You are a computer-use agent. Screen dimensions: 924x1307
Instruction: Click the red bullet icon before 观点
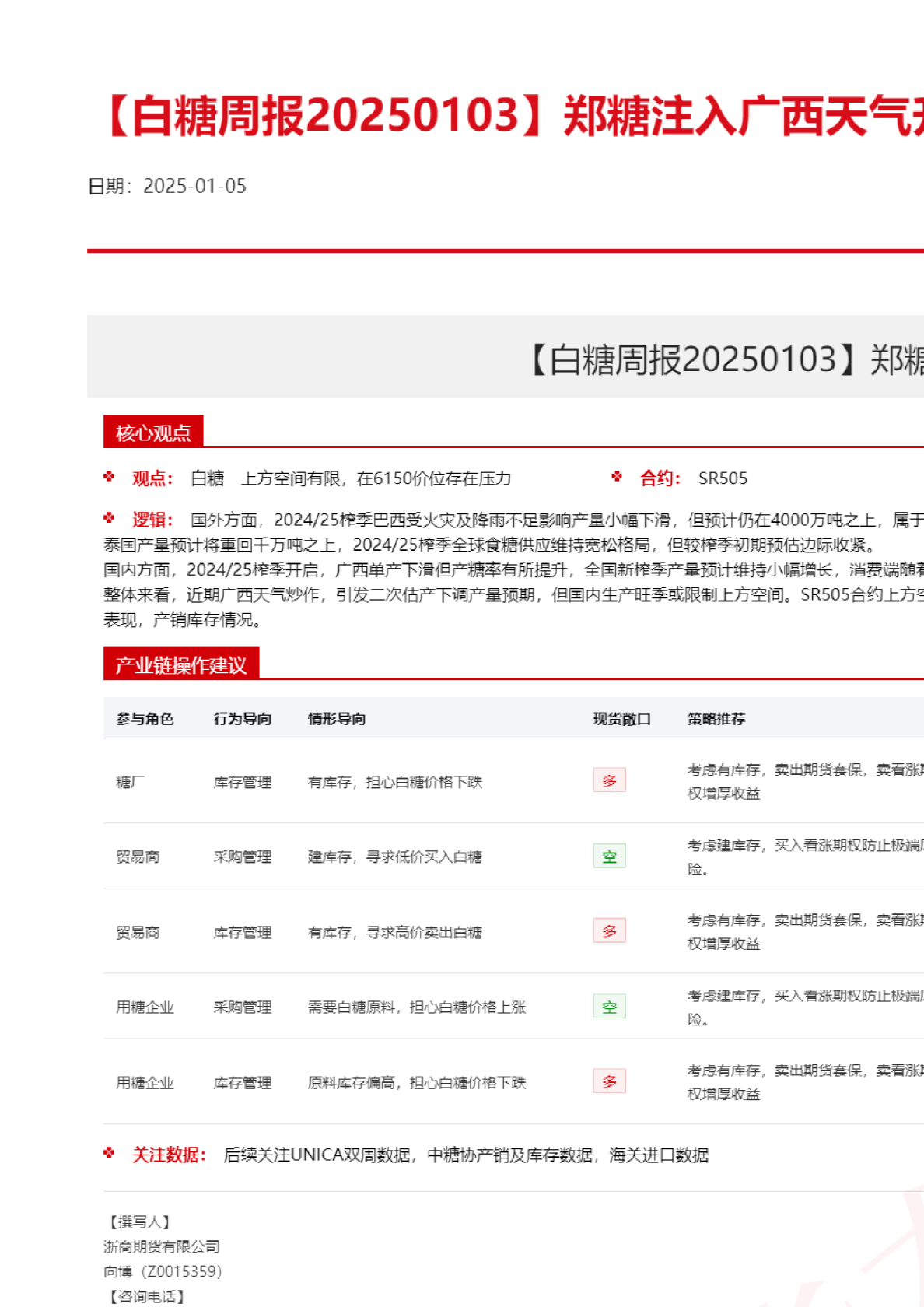pyautogui.click(x=109, y=477)
